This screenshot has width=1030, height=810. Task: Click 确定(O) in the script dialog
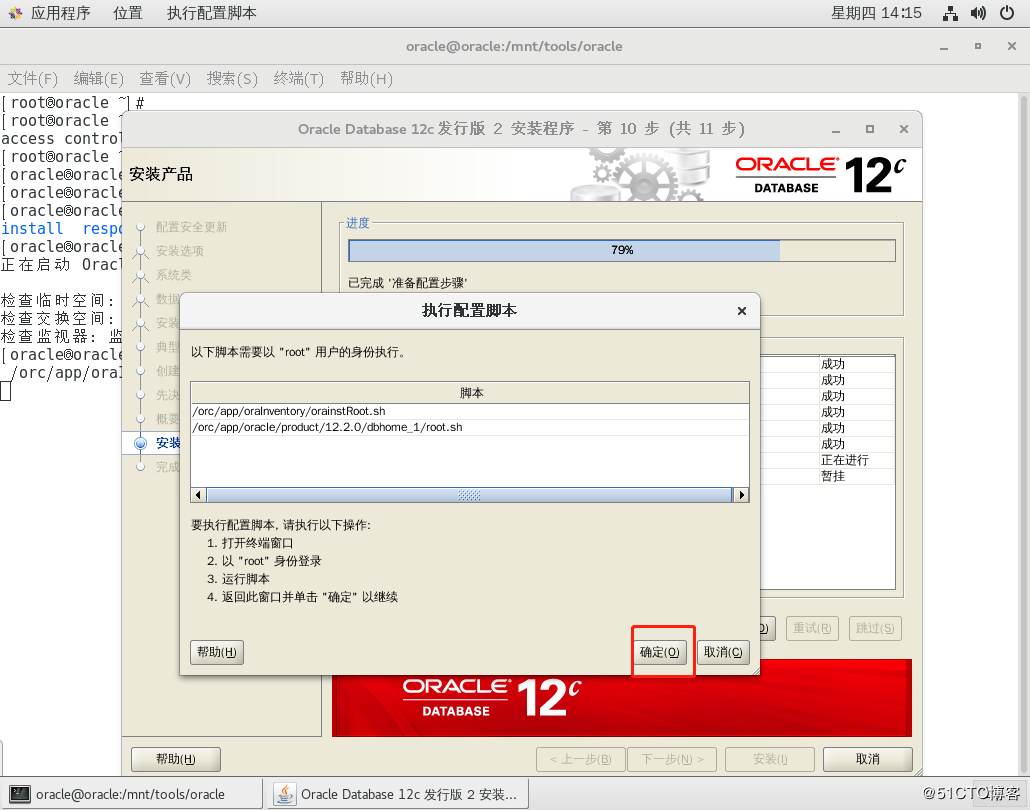(660, 652)
